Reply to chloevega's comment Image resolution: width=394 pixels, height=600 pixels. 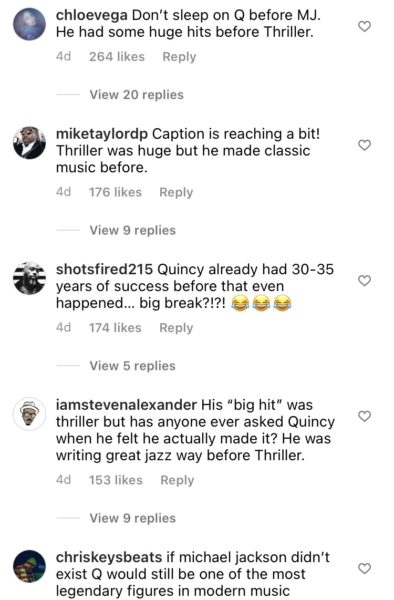179,57
